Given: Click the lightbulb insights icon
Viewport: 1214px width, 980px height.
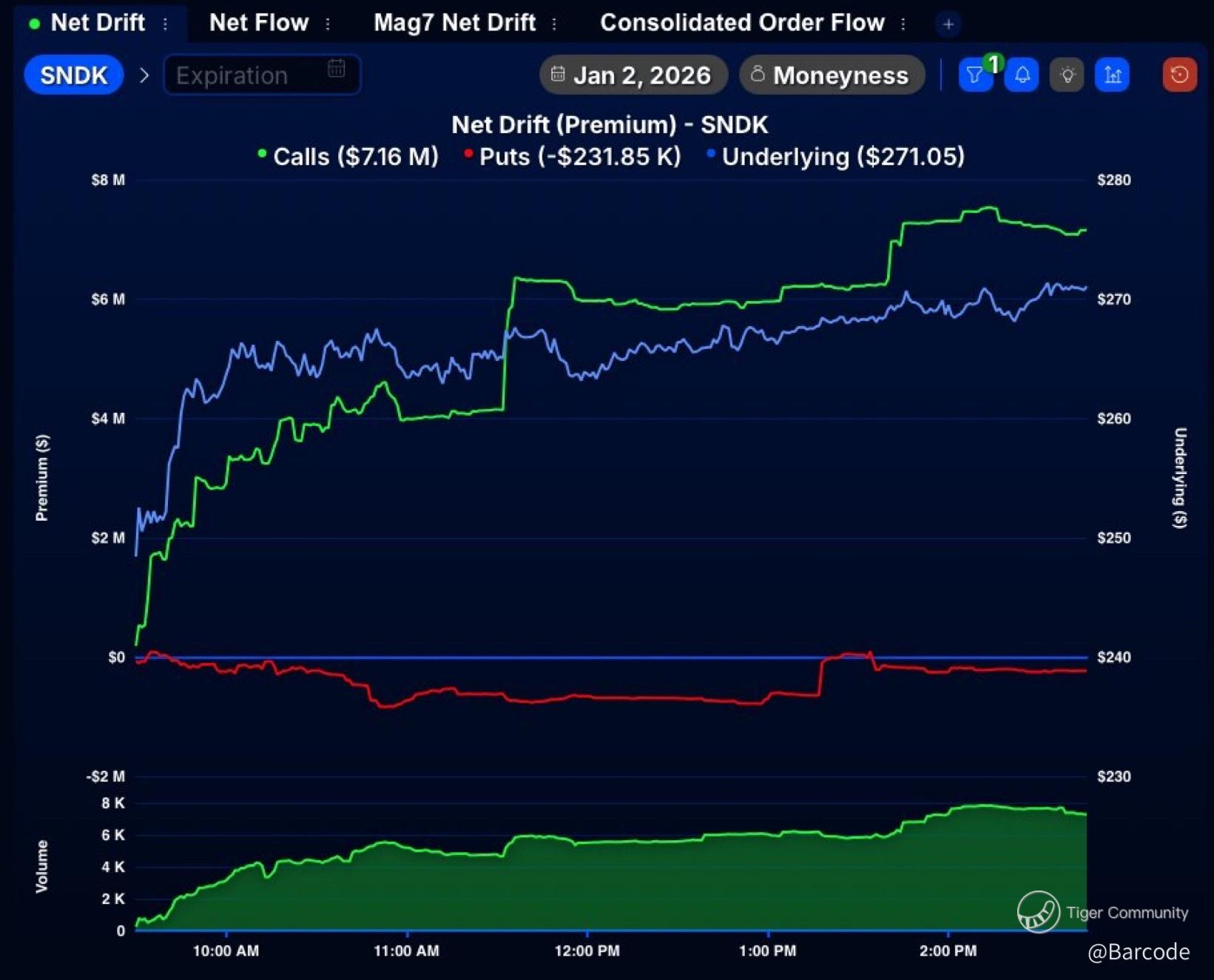Looking at the screenshot, I should tap(1067, 75).
